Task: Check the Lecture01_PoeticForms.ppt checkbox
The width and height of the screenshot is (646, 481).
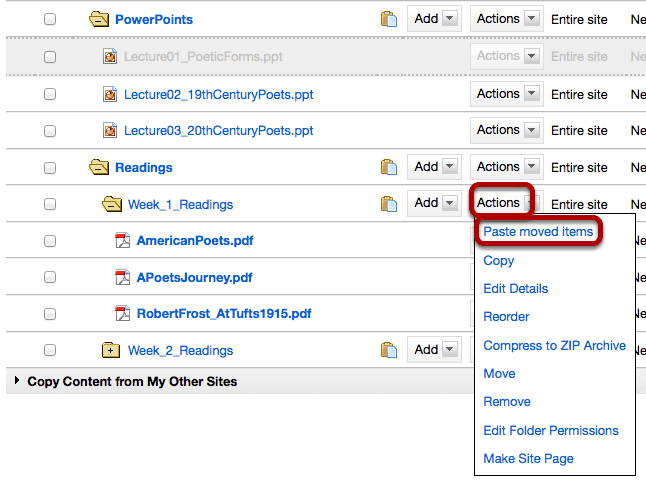Action: click(50, 57)
